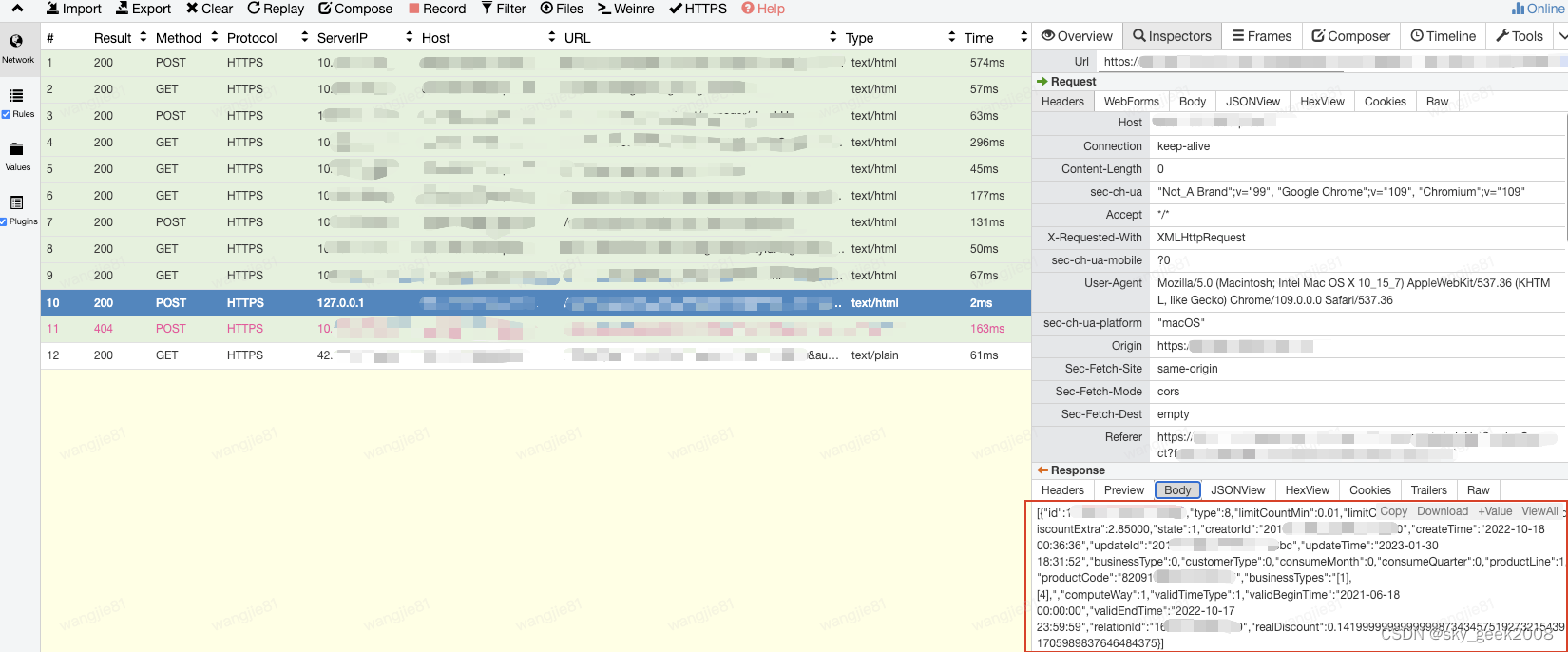Switch to the Frames tab
Screen dimensions: 1568x652
click(x=1262, y=36)
